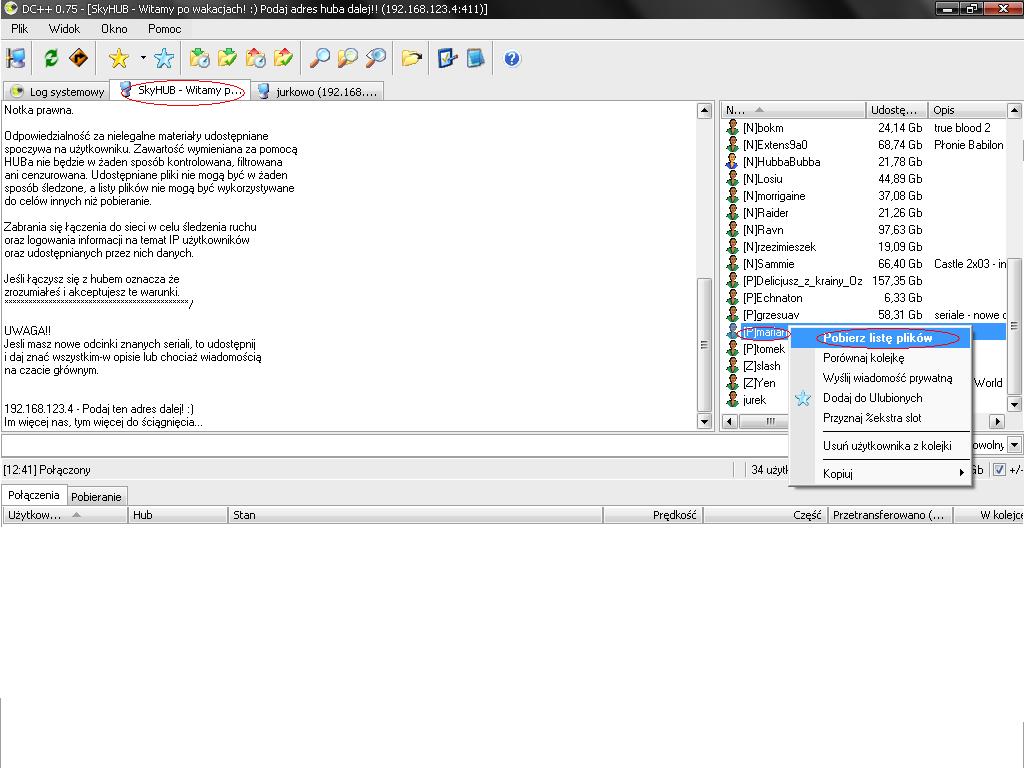Open Favorite Hubs with yellow star icon
Image resolution: width=1024 pixels, height=768 pixels.
(x=119, y=58)
